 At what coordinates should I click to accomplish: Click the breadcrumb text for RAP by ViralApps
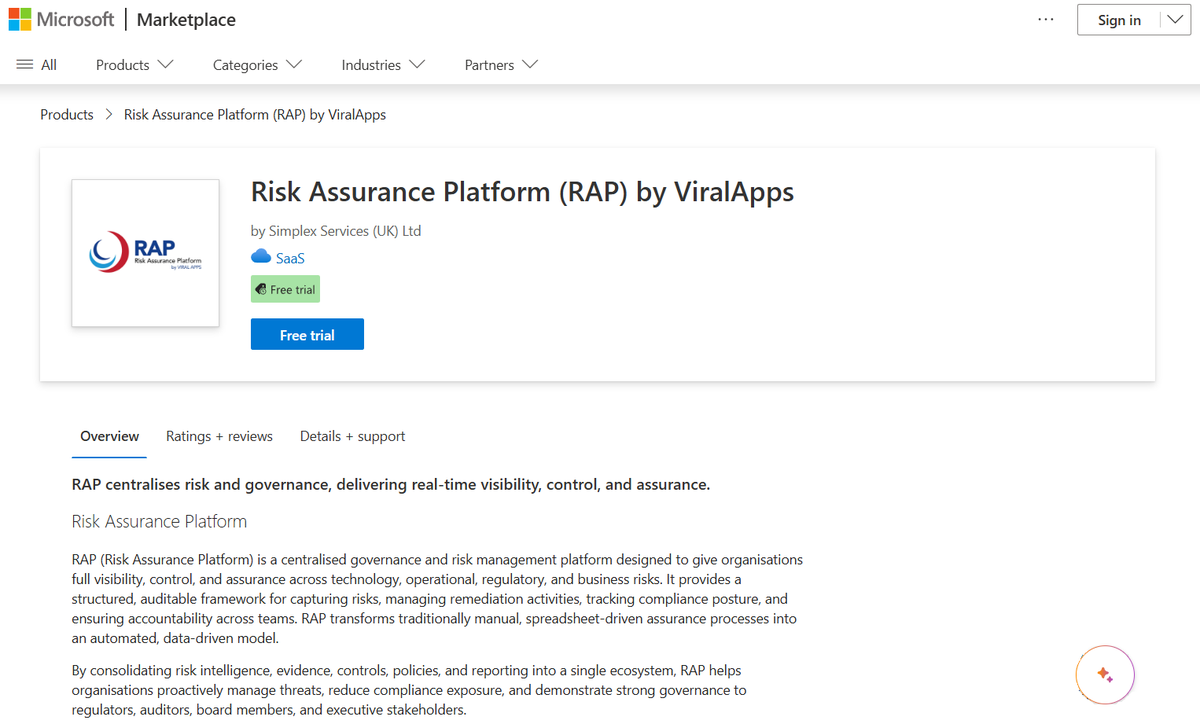255,115
